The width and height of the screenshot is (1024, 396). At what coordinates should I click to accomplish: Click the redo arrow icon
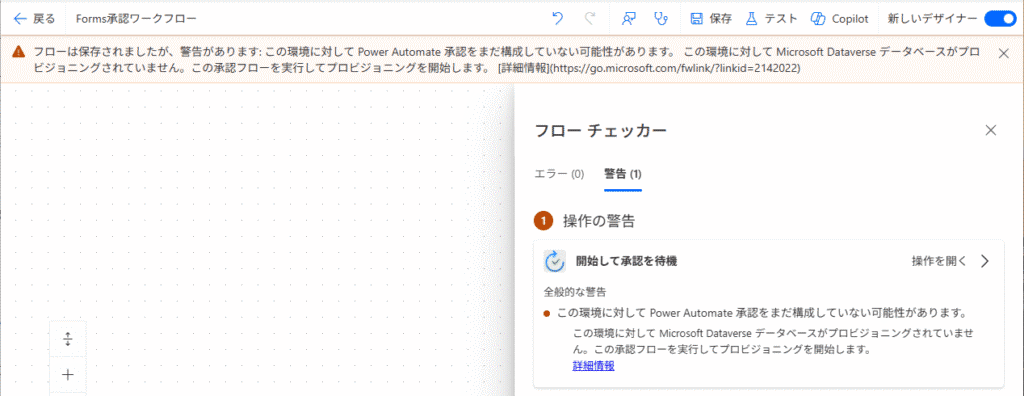(590, 19)
